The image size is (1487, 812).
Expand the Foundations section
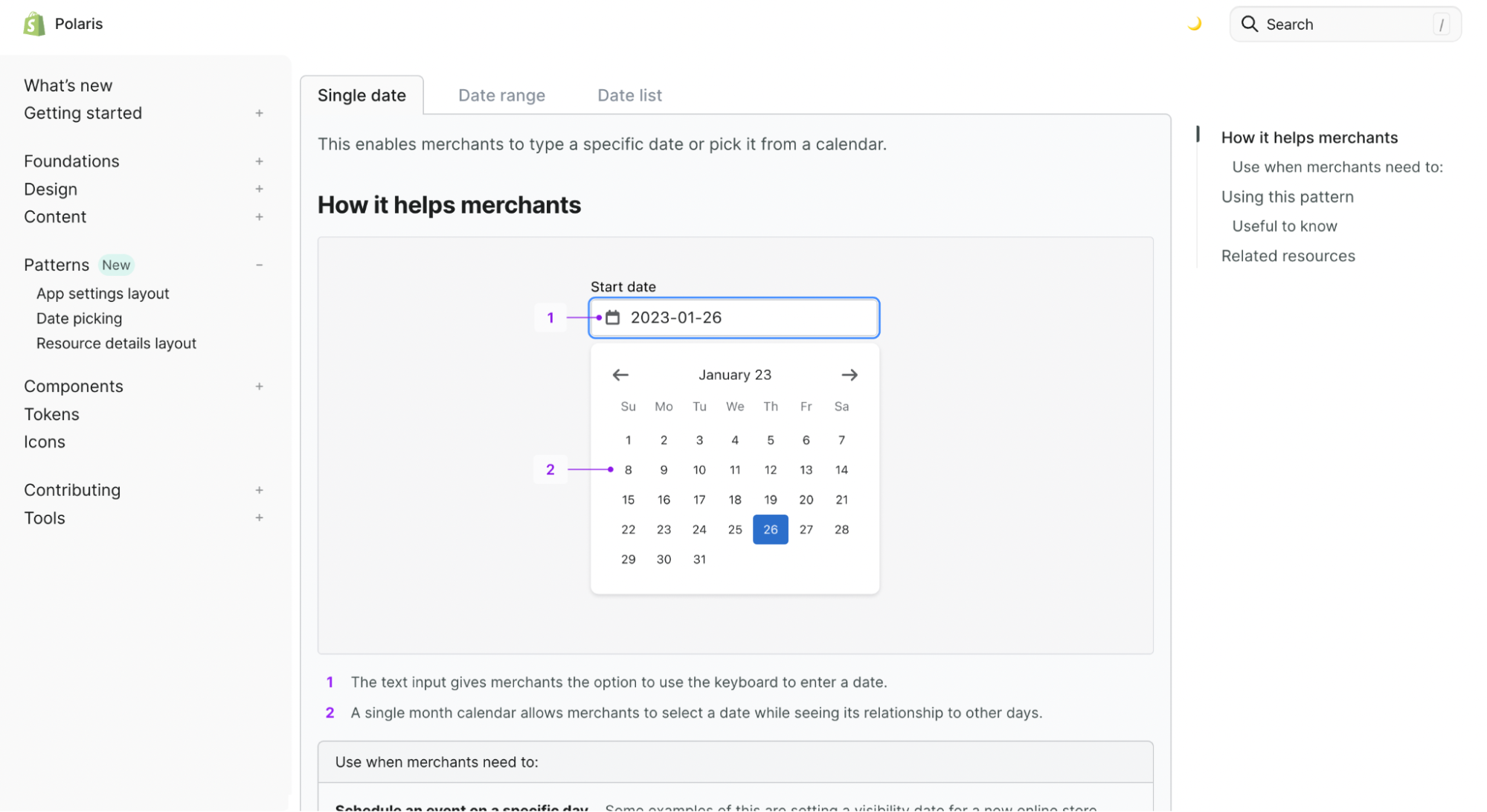point(259,161)
